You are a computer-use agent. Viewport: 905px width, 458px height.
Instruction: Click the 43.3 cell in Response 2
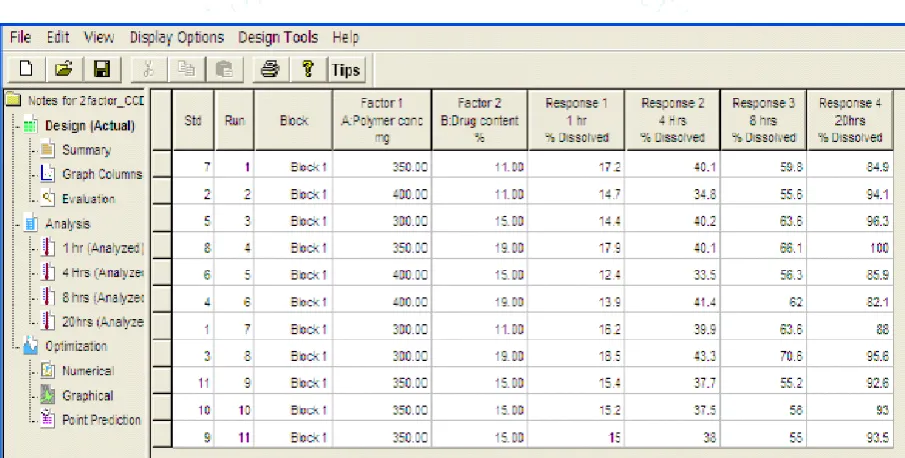672,356
